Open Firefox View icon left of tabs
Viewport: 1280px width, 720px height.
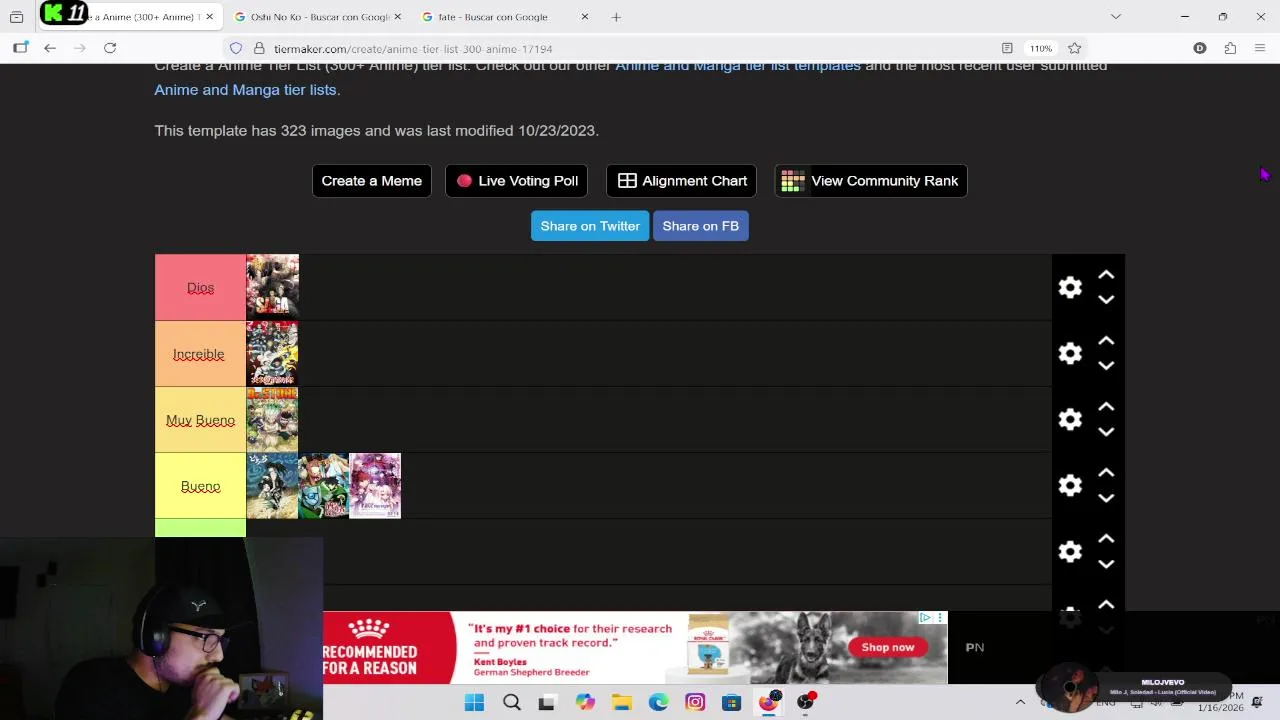[x=16, y=17]
